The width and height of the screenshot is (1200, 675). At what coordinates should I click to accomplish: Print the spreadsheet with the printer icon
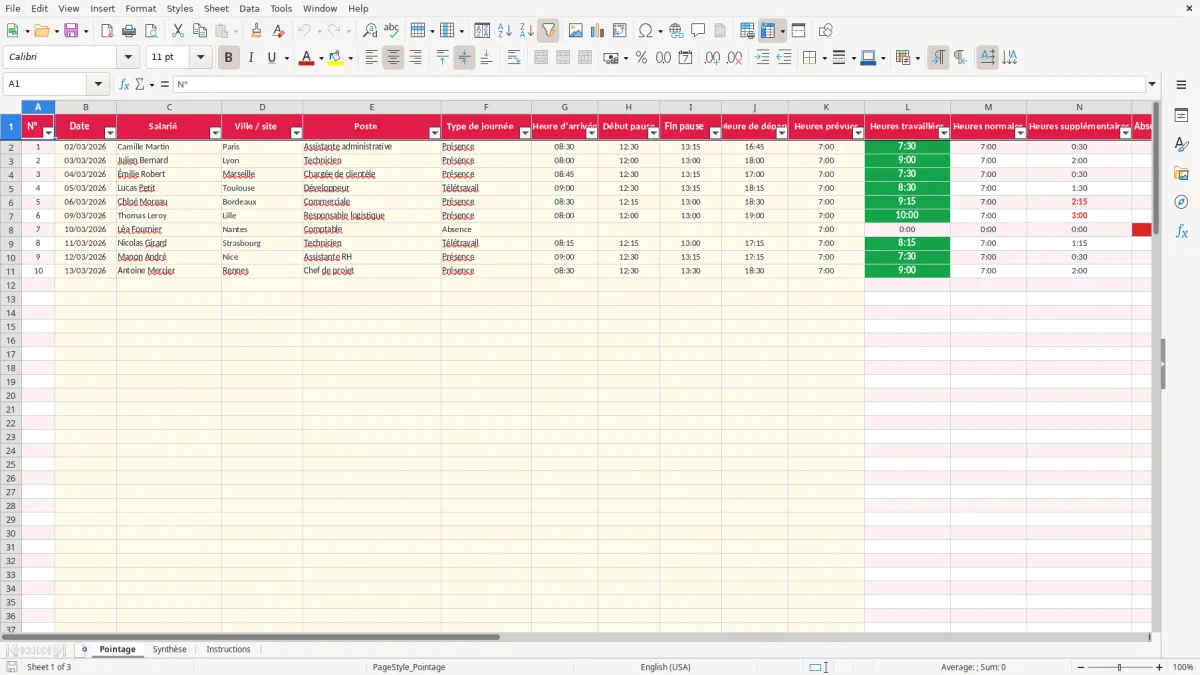(129, 31)
